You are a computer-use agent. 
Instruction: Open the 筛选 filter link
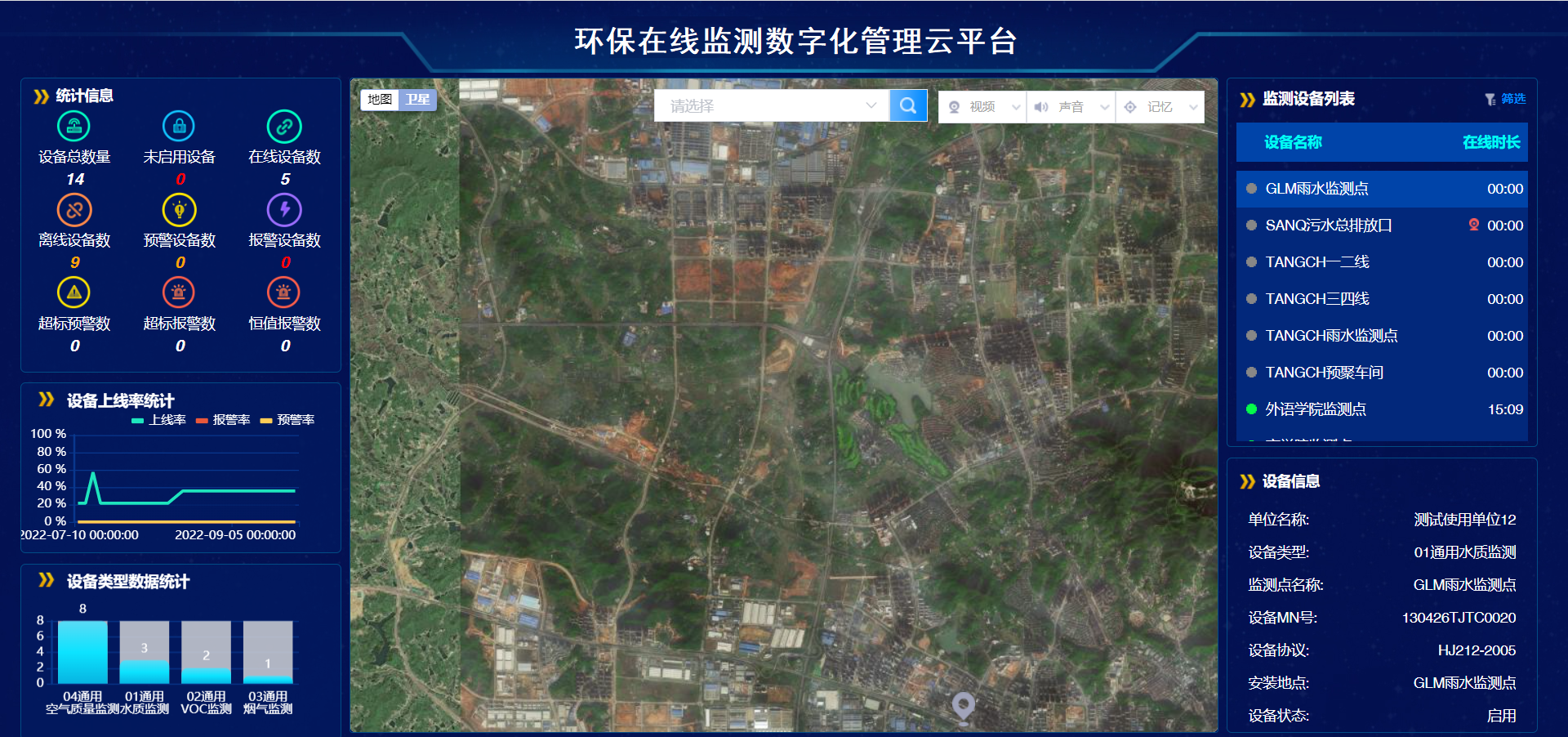click(1505, 99)
